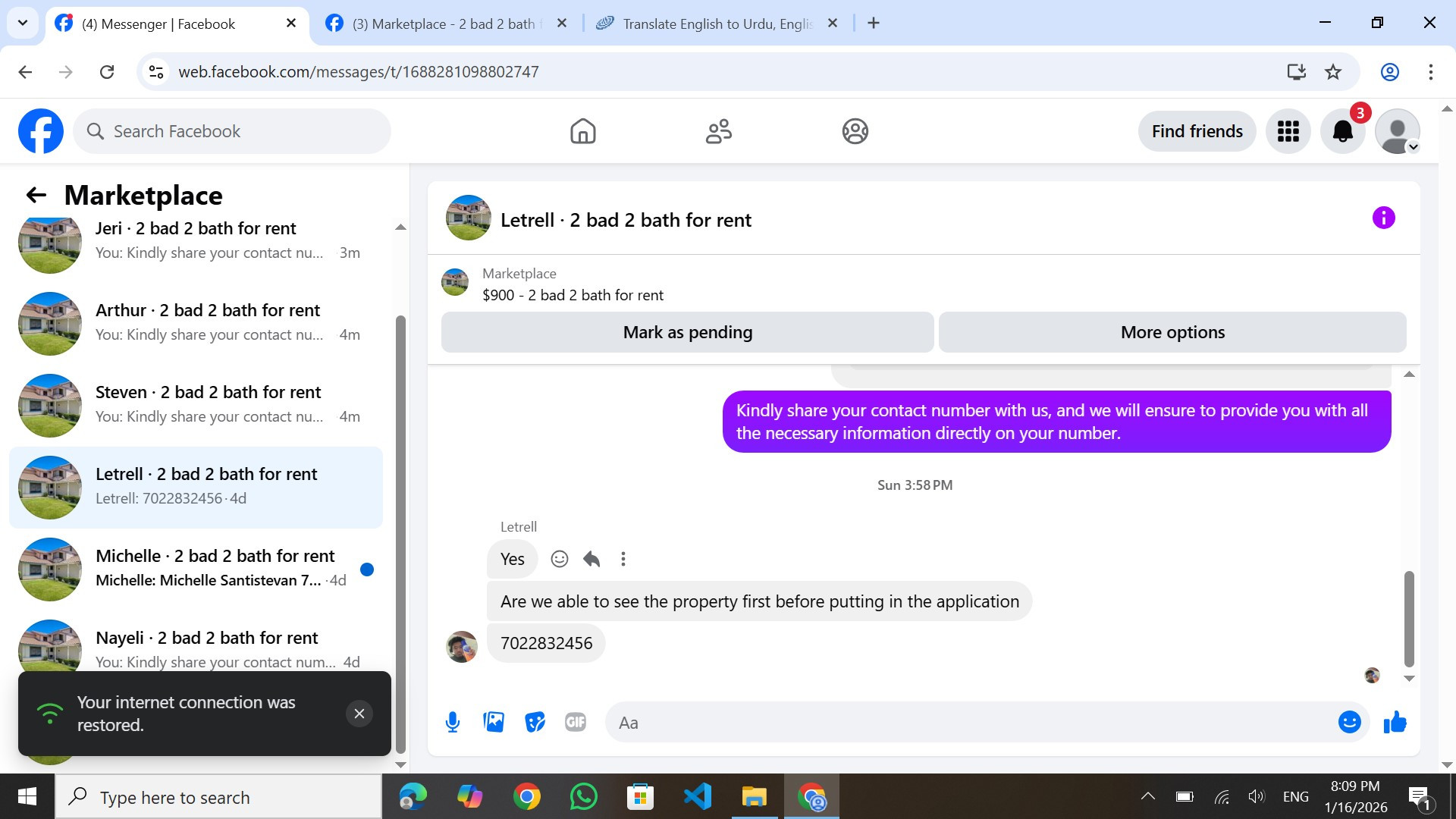Open the GIF picker

coord(576,722)
